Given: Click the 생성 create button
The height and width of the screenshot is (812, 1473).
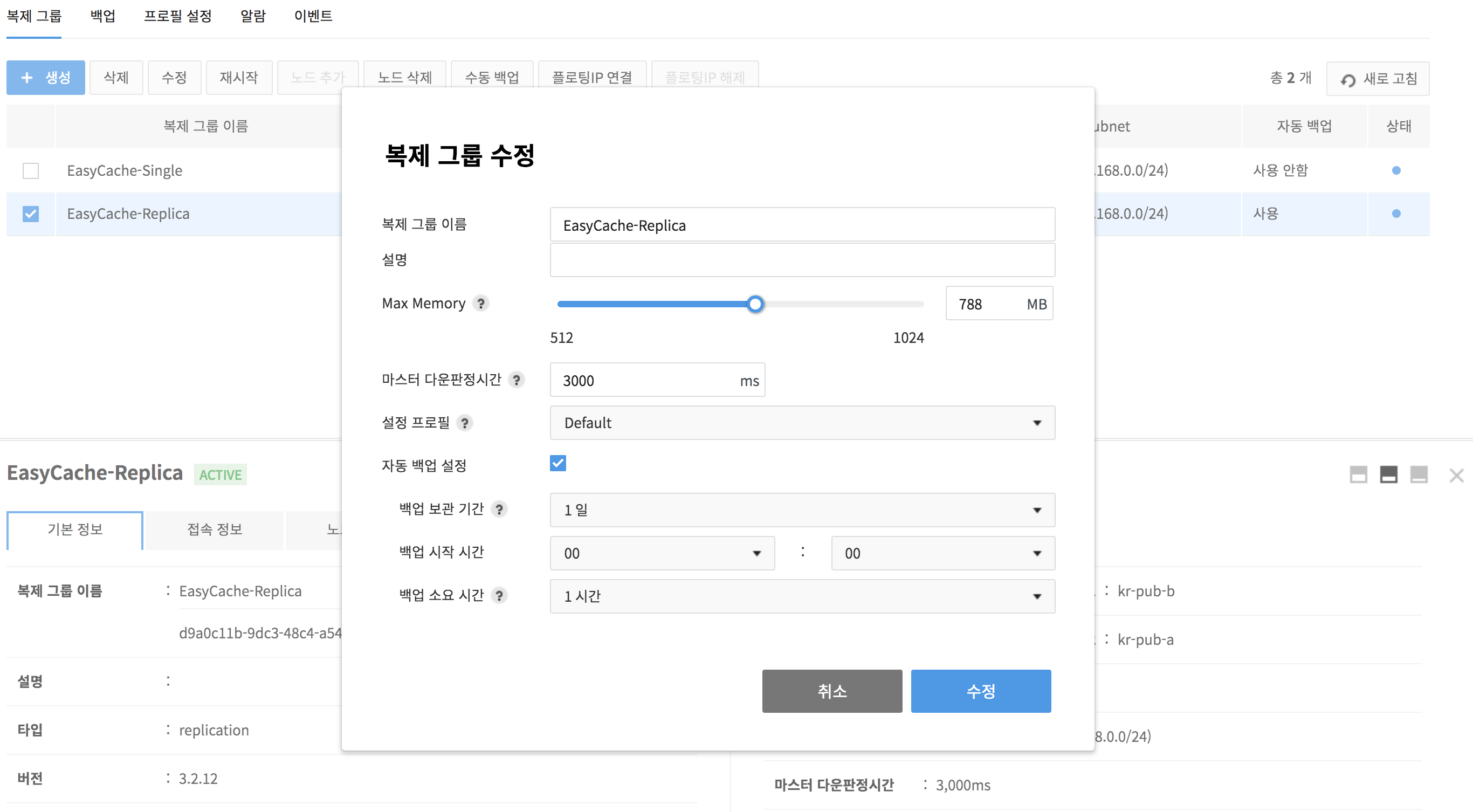Looking at the screenshot, I should (x=46, y=77).
